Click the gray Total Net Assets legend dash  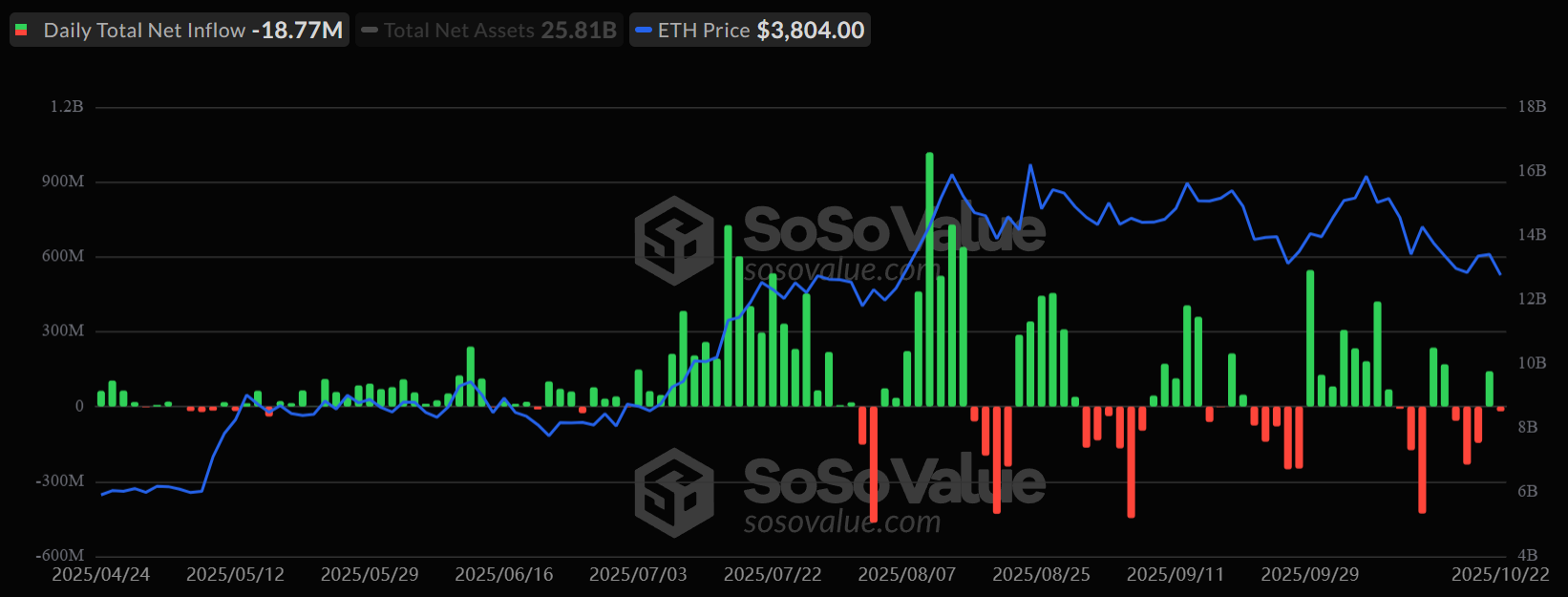370,31
